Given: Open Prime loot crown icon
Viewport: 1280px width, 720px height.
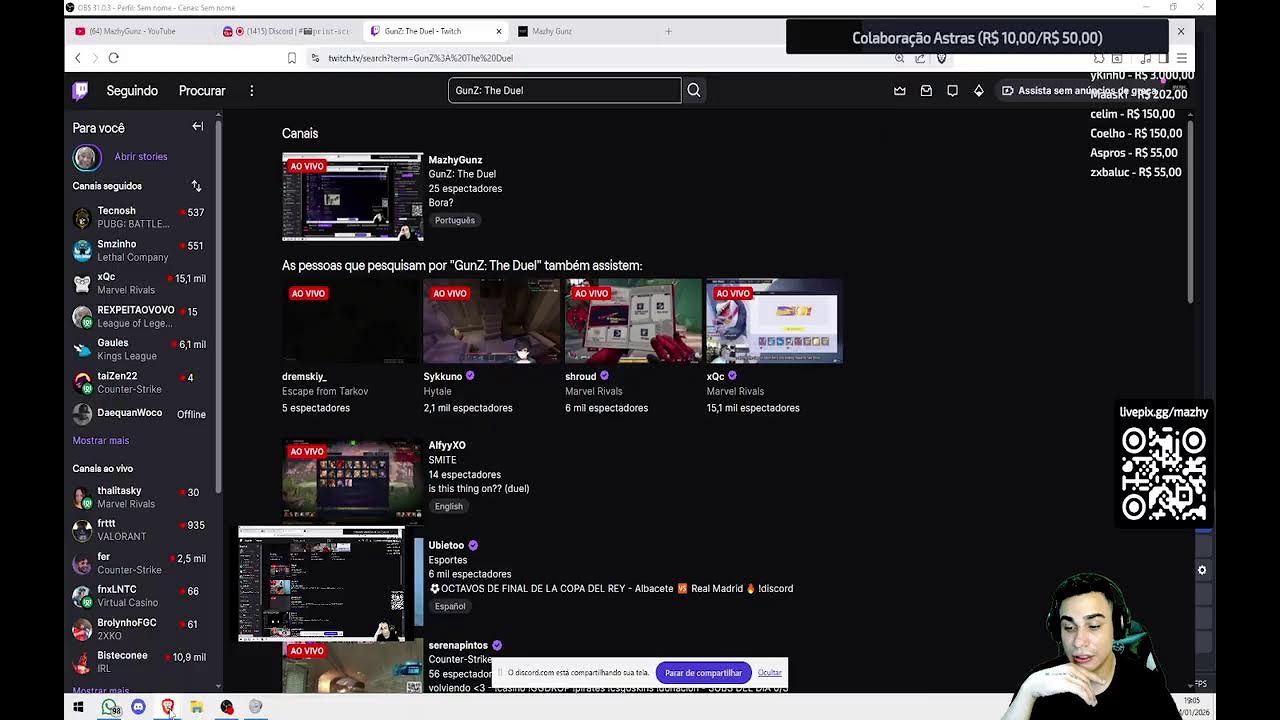Looking at the screenshot, I should click(900, 91).
